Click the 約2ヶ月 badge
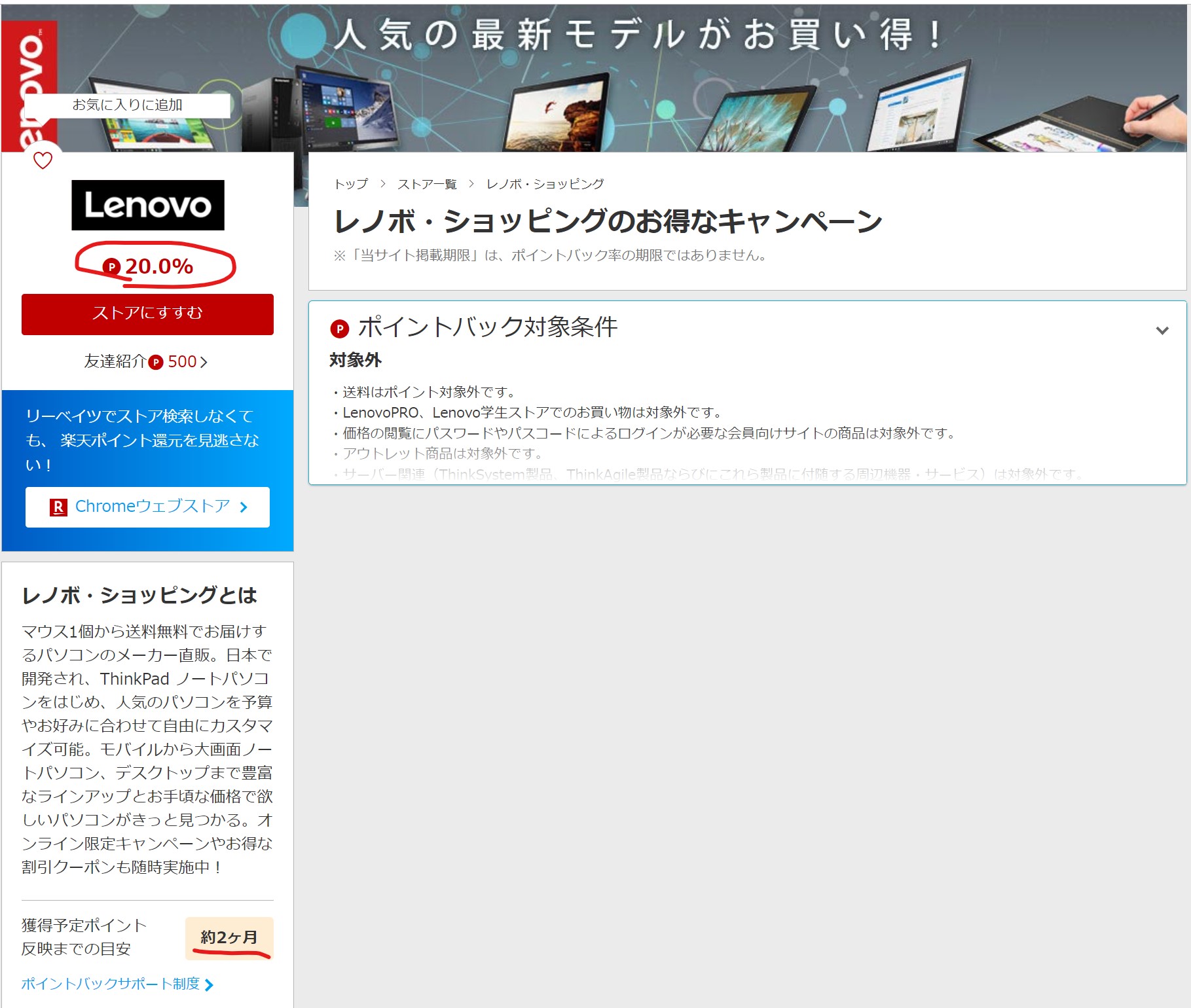 (x=229, y=938)
